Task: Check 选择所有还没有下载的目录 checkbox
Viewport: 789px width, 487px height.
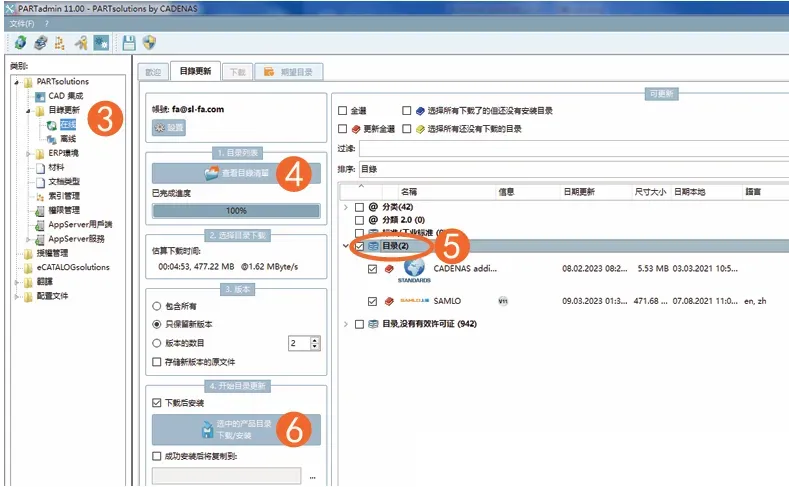Action: (407, 129)
